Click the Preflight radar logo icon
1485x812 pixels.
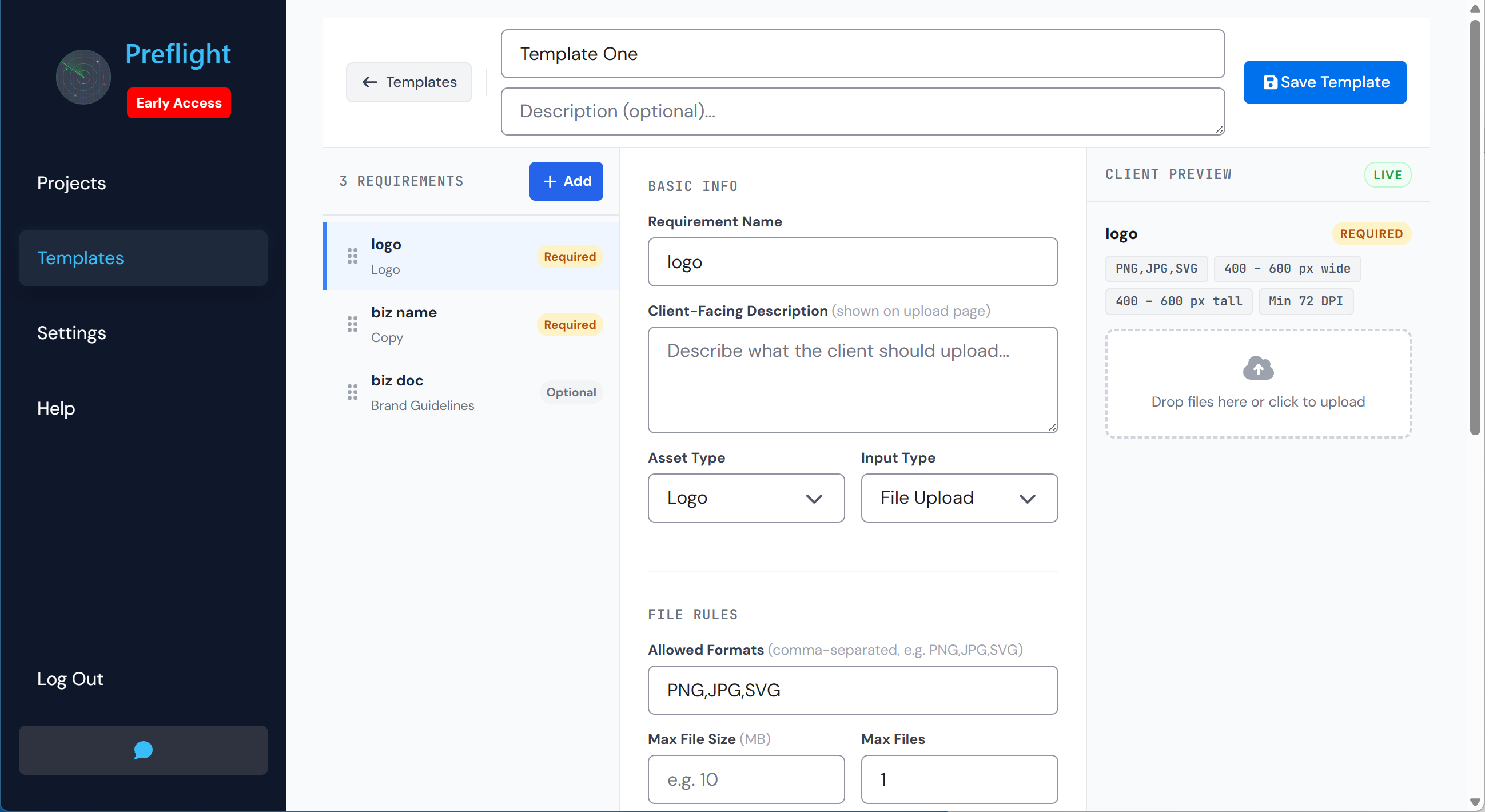coord(82,76)
